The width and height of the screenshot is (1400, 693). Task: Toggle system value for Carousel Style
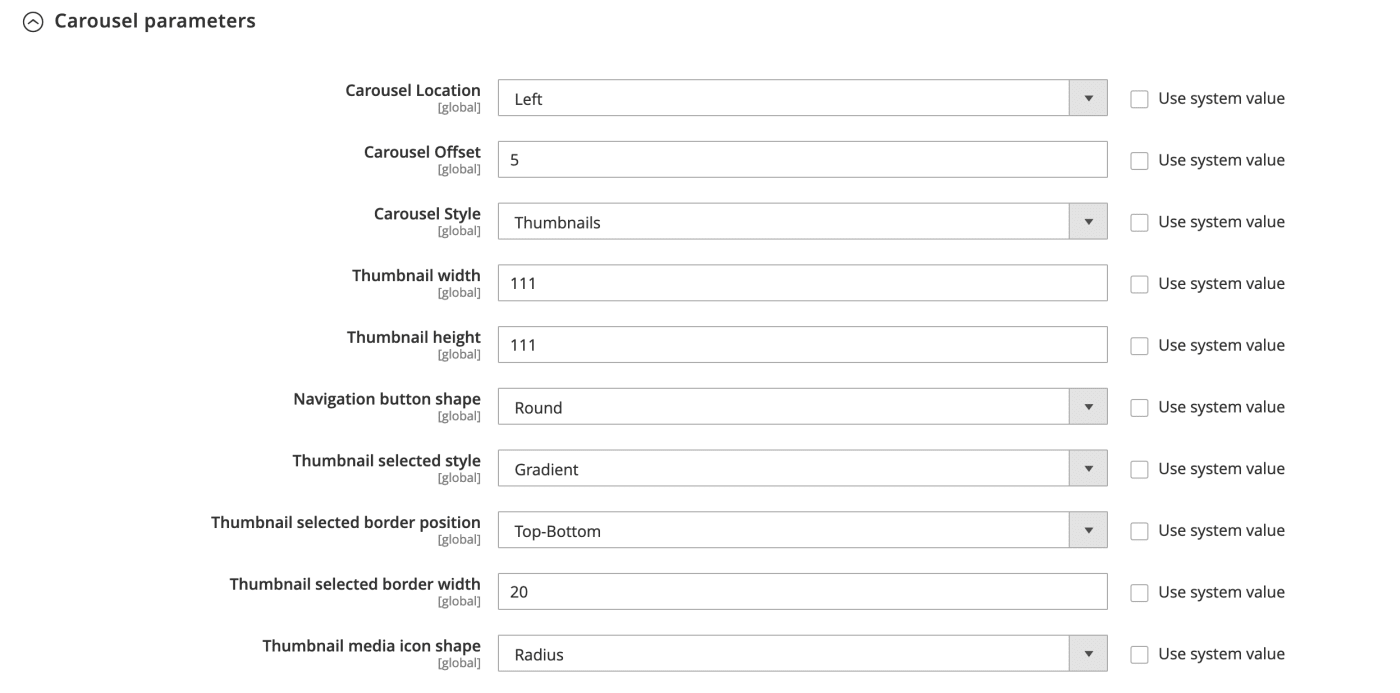(x=1139, y=223)
